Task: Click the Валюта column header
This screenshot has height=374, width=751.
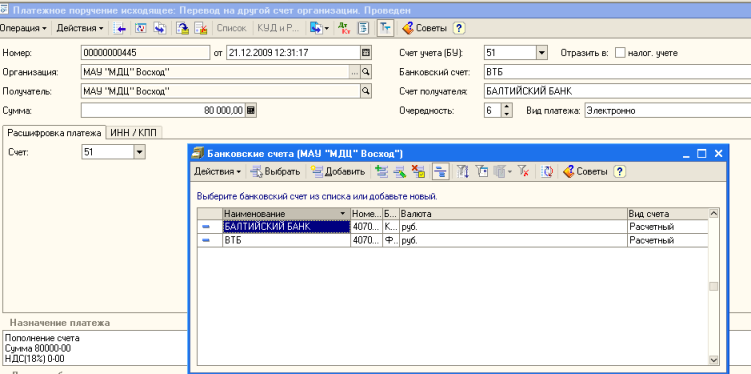Action: 513,214
